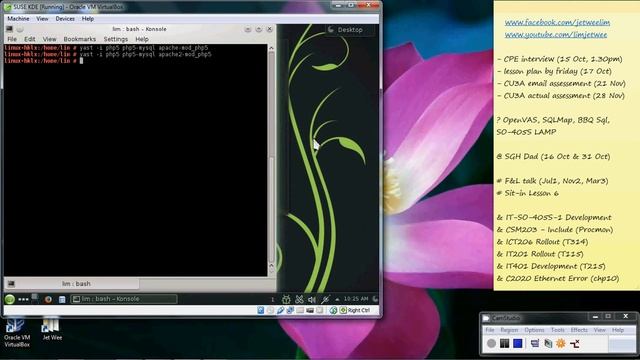The image size is (640, 360).
Task: Open CamStudio Tools menu
Action: [x=558, y=330]
